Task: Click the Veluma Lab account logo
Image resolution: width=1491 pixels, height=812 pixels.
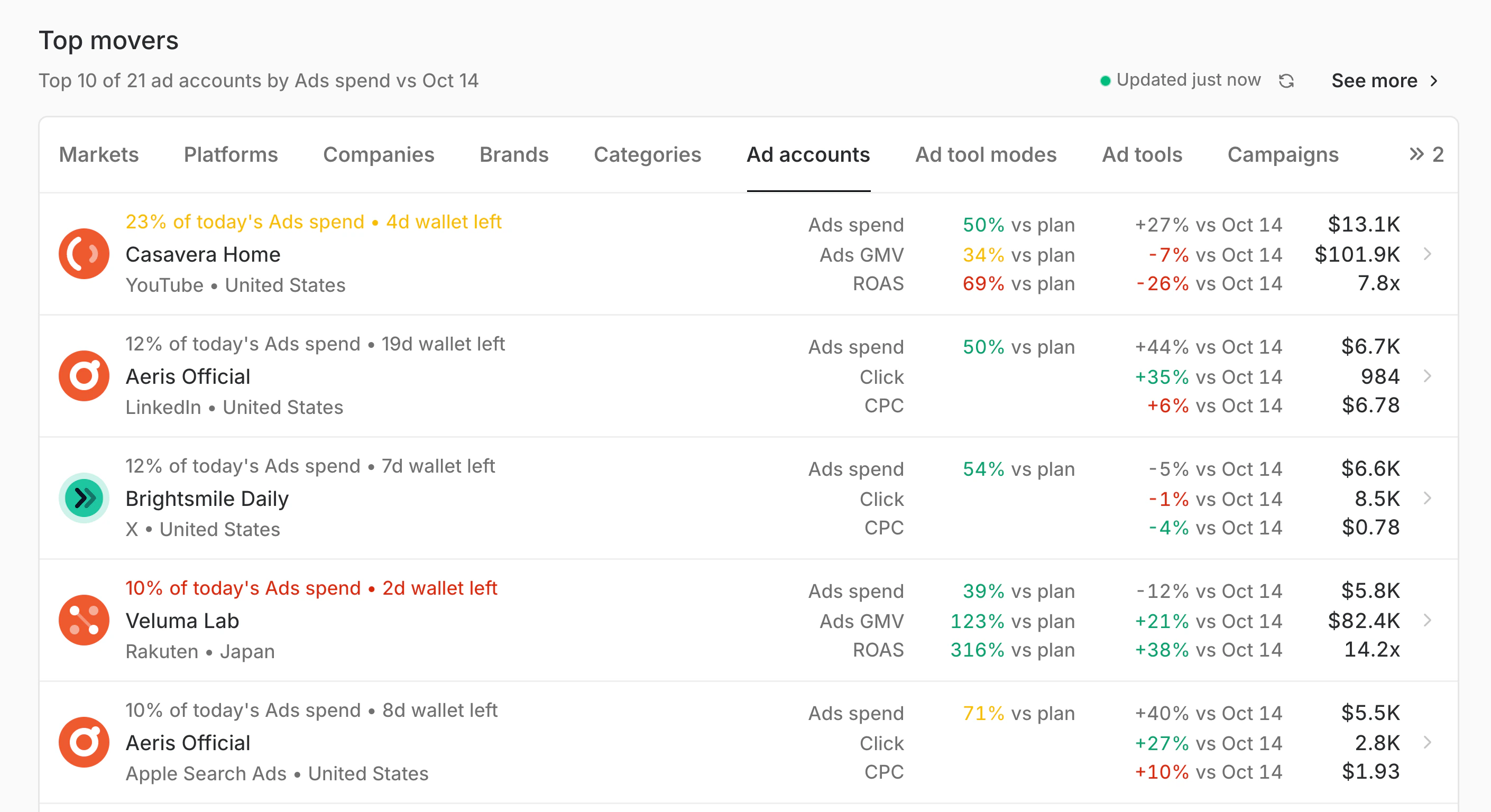Action: coord(84,620)
